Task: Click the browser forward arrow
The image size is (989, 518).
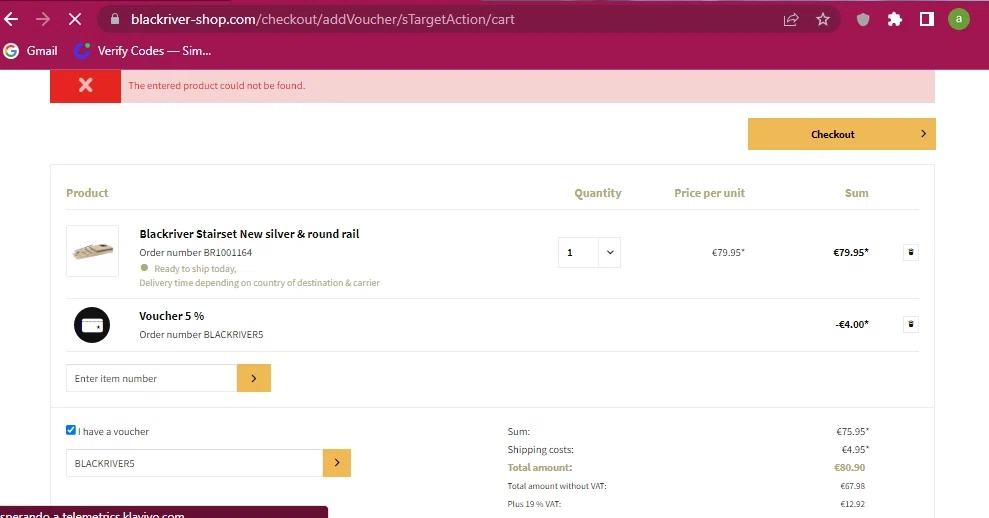Action: tap(42, 20)
